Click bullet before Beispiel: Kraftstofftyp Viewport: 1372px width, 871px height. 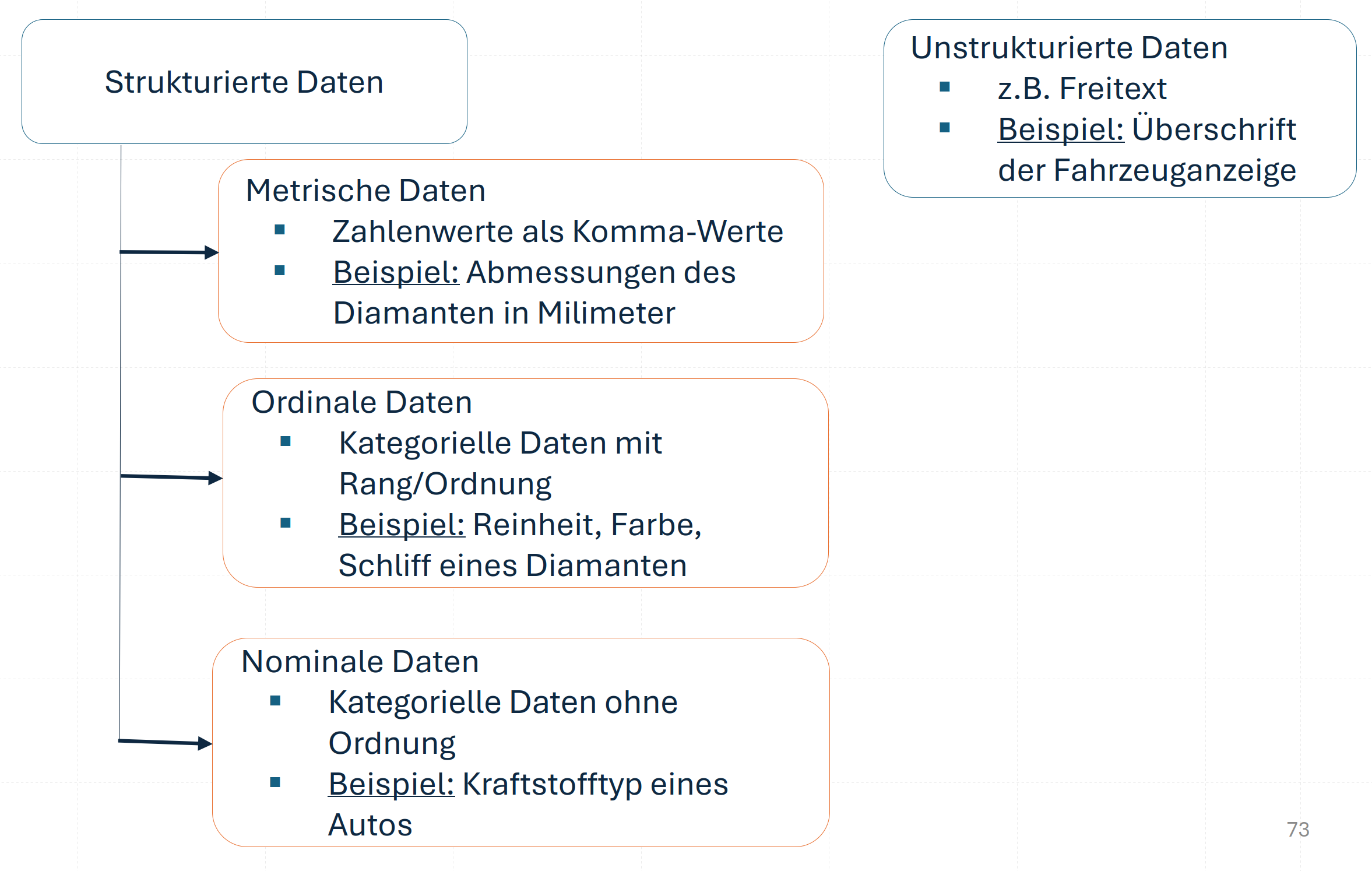click(276, 782)
